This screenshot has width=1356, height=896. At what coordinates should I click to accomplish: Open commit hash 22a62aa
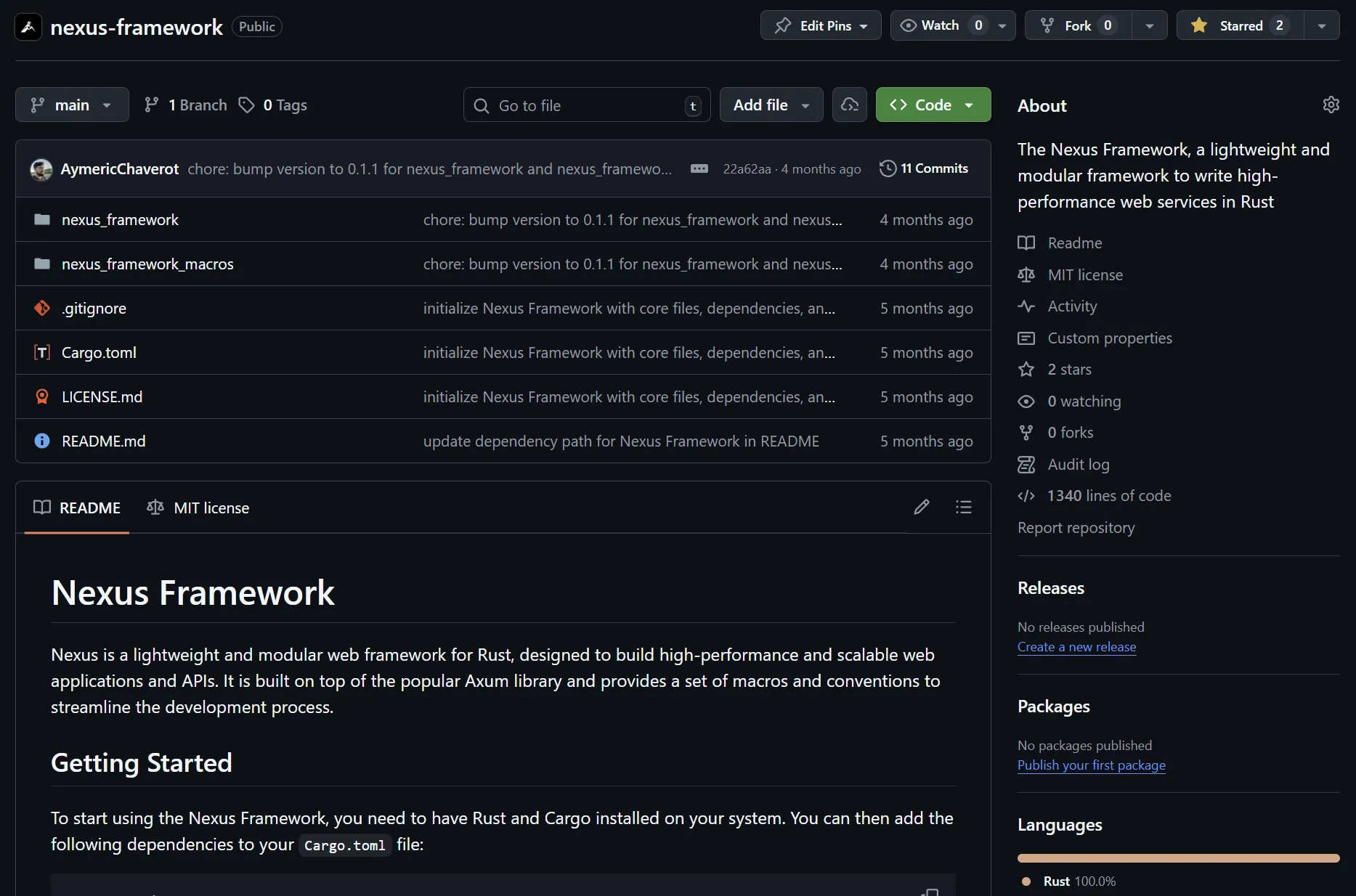pos(747,169)
